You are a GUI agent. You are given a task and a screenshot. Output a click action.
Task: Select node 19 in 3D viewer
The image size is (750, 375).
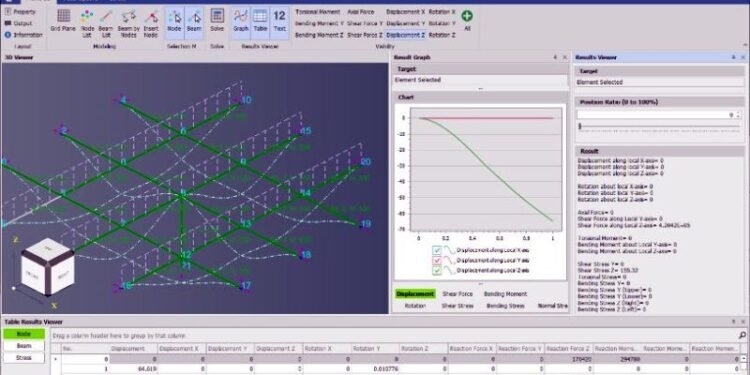pyautogui.click(x=366, y=224)
